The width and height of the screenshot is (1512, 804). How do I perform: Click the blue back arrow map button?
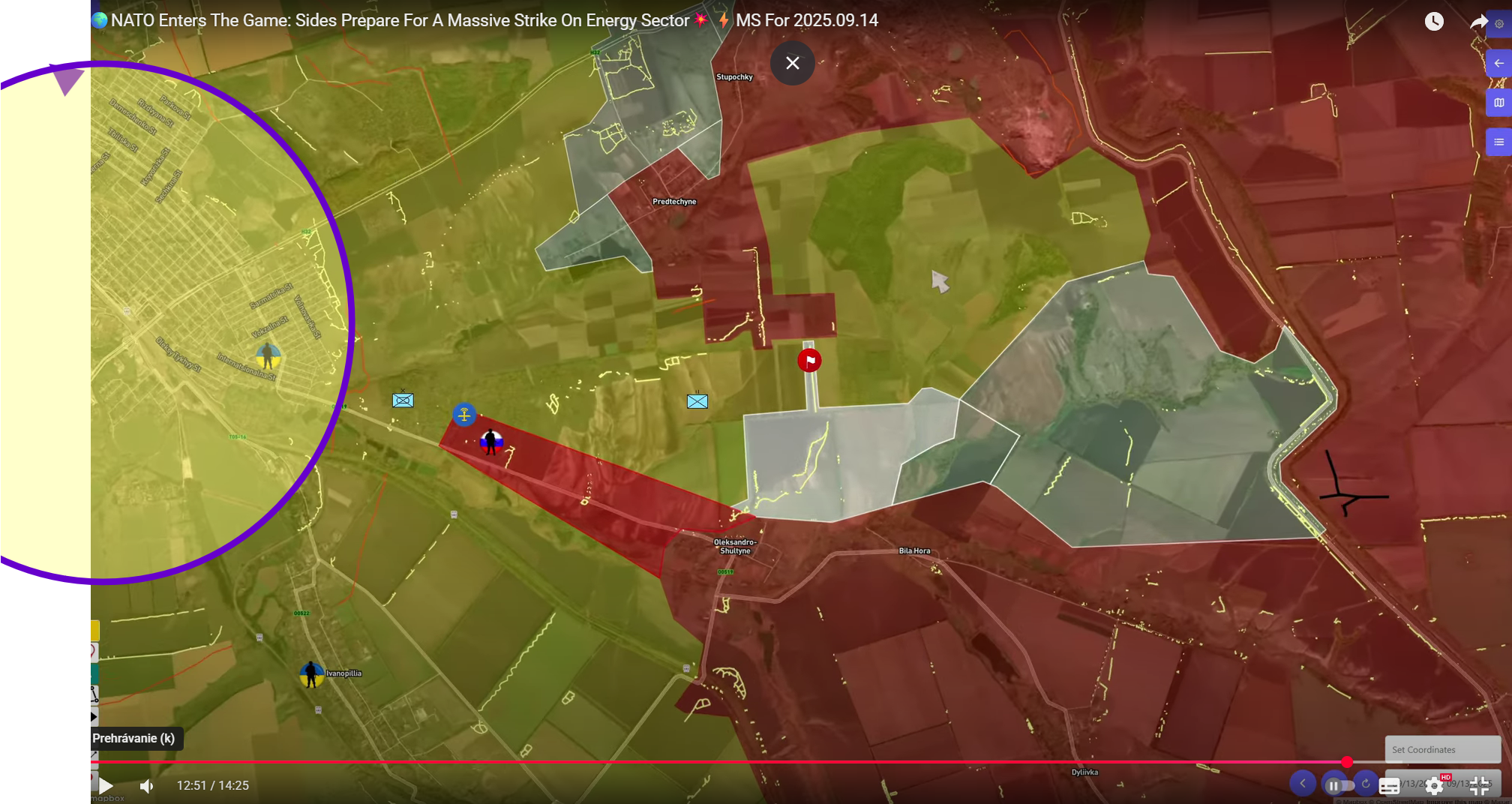tap(1498, 63)
